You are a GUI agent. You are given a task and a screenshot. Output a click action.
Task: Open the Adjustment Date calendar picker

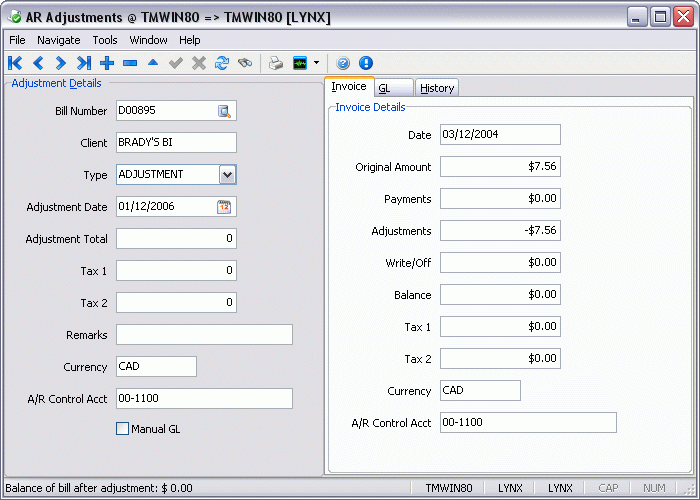tap(225, 207)
